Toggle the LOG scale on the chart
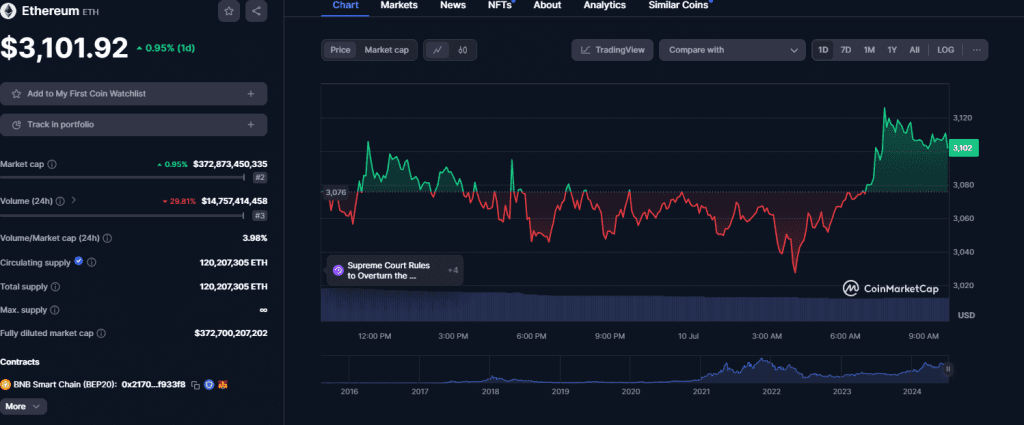 [x=945, y=50]
